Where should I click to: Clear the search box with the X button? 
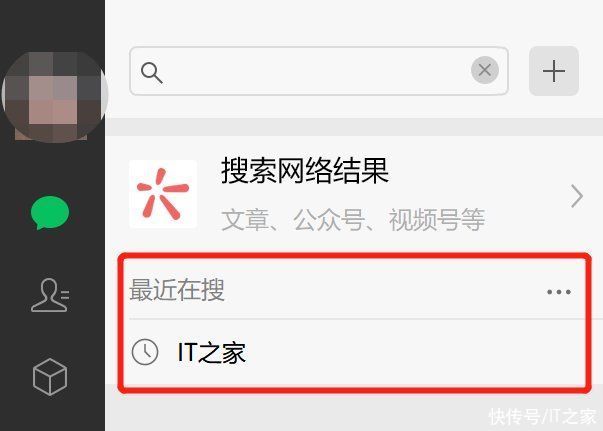click(485, 70)
